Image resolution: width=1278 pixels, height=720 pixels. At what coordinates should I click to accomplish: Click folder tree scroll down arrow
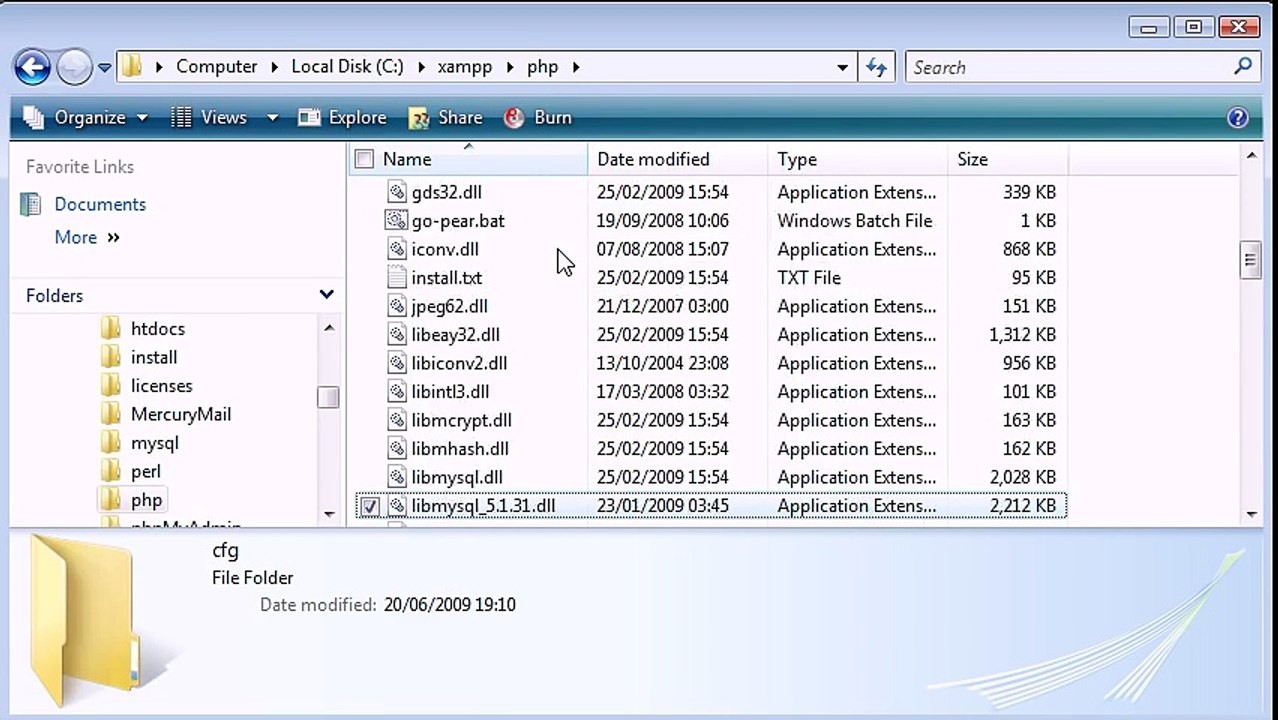(x=329, y=514)
